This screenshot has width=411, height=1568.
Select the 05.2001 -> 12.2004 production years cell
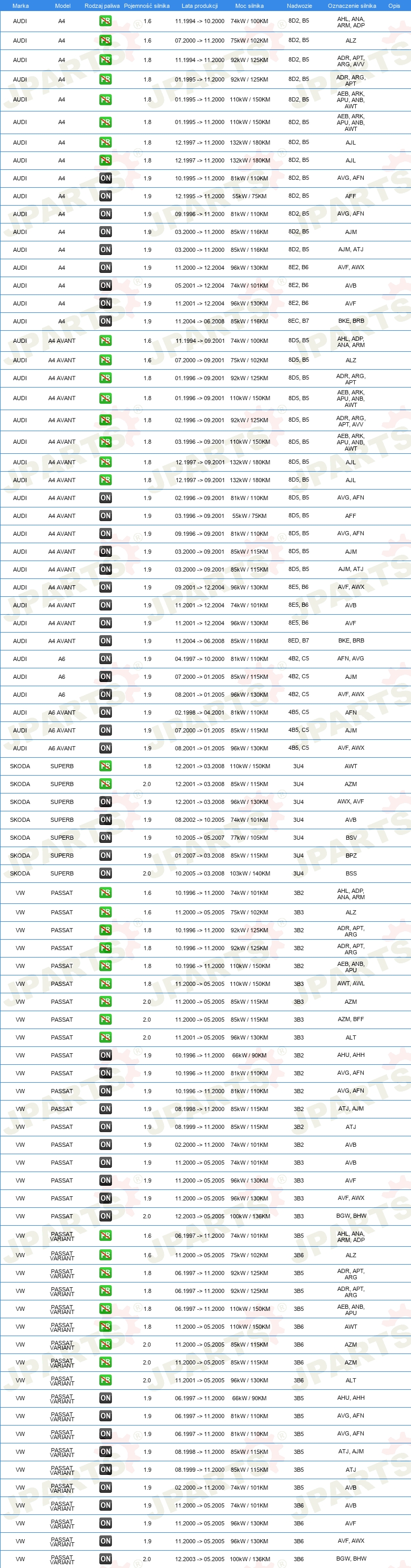pyautogui.click(x=199, y=285)
